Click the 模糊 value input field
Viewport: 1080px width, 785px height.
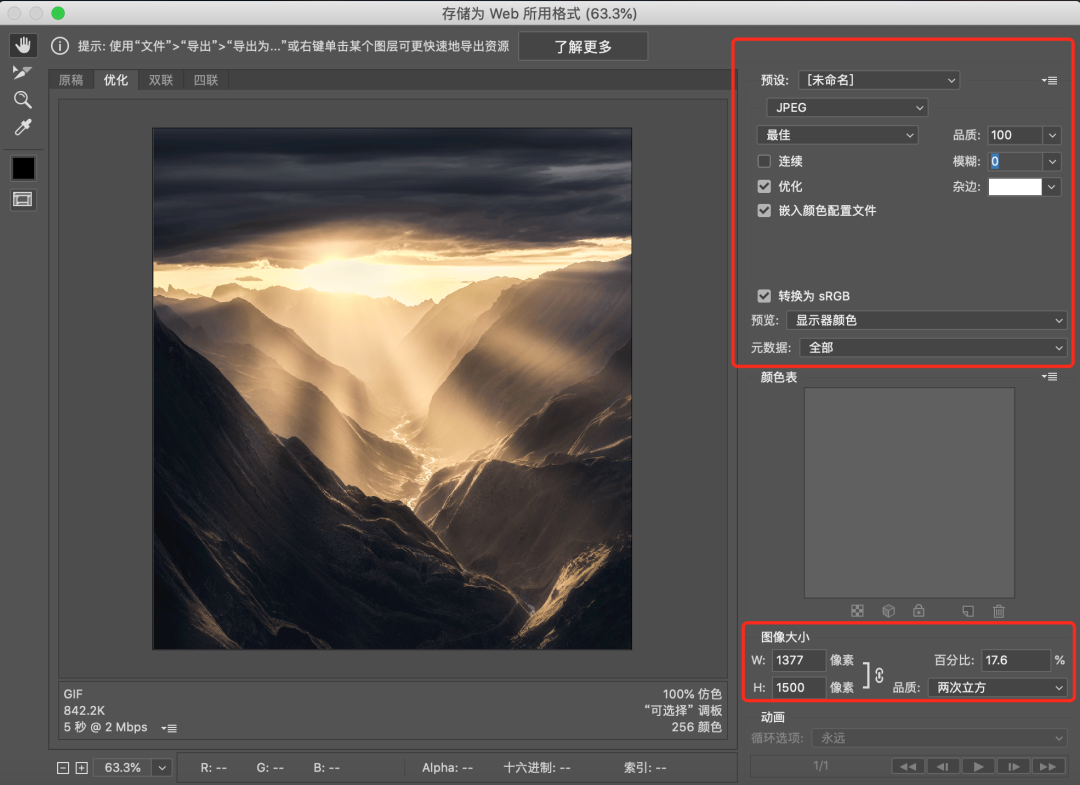(1015, 162)
